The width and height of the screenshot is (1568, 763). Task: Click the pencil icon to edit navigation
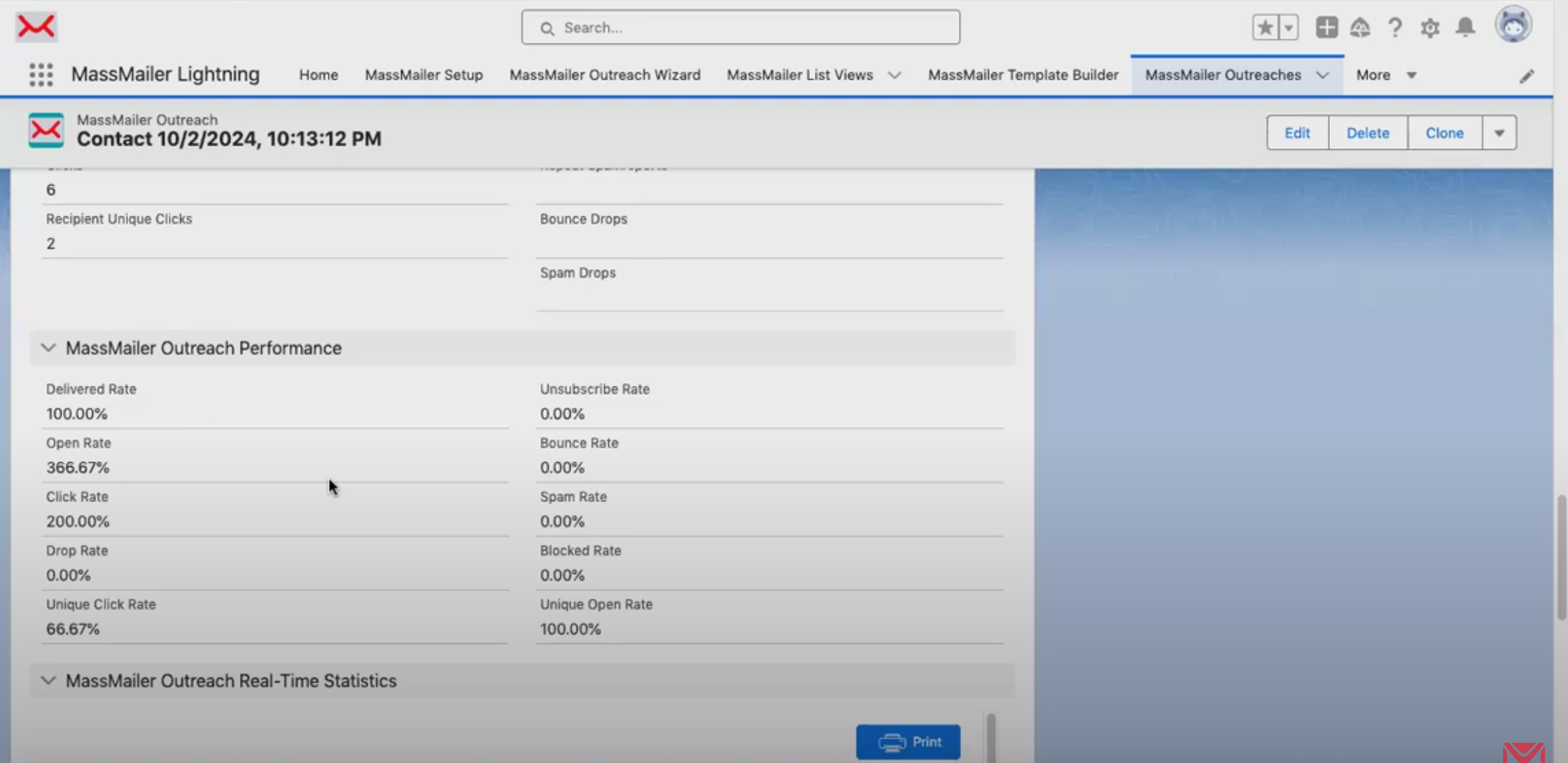[1527, 76]
